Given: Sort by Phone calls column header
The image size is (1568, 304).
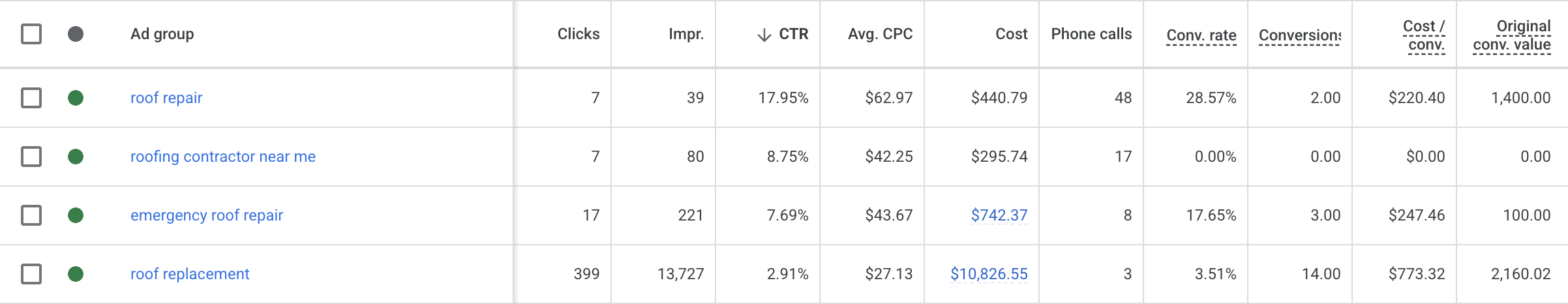Looking at the screenshot, I should [1091, 34].
